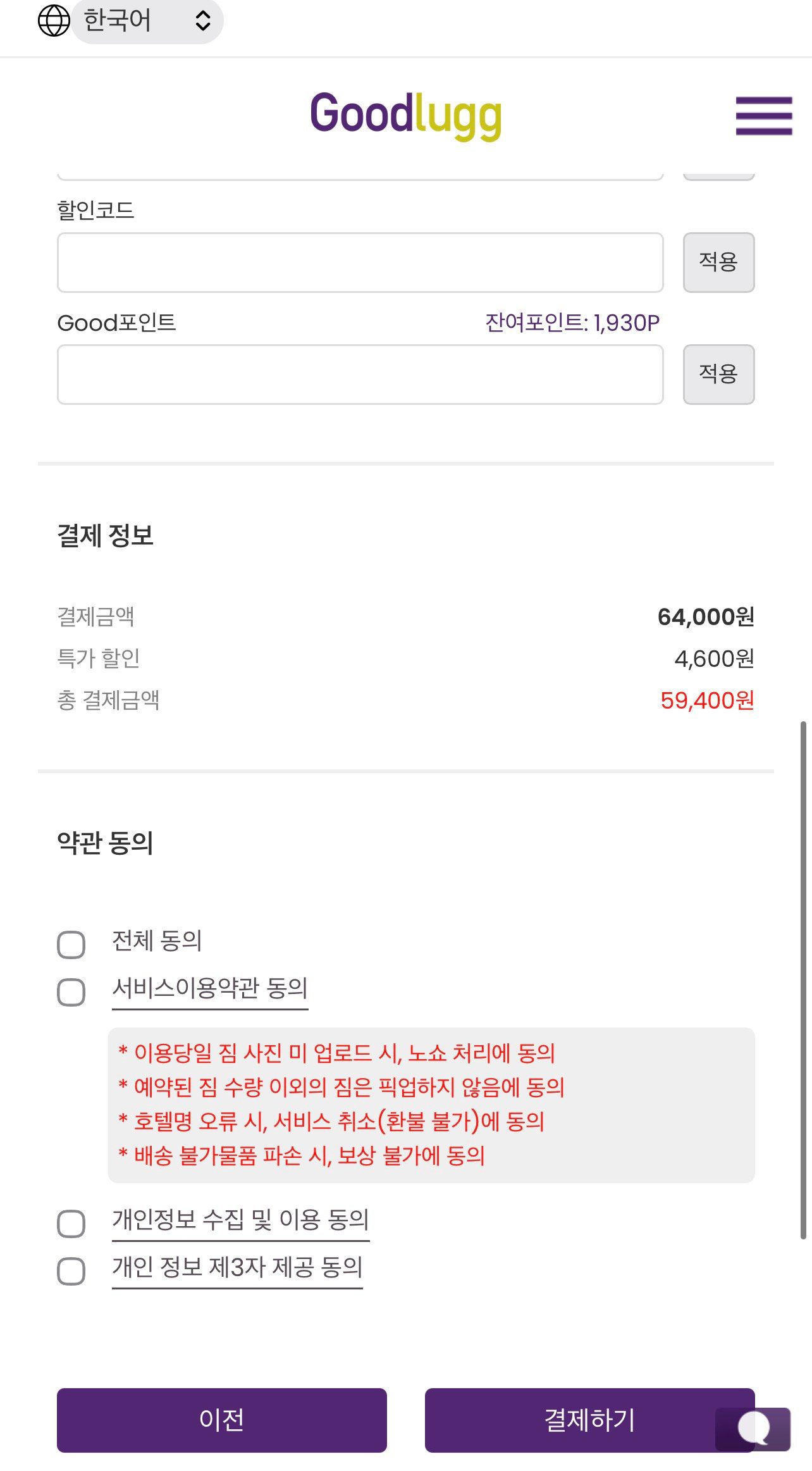
Task: Click the language selector up-down arrows
Action: [202, 21]
